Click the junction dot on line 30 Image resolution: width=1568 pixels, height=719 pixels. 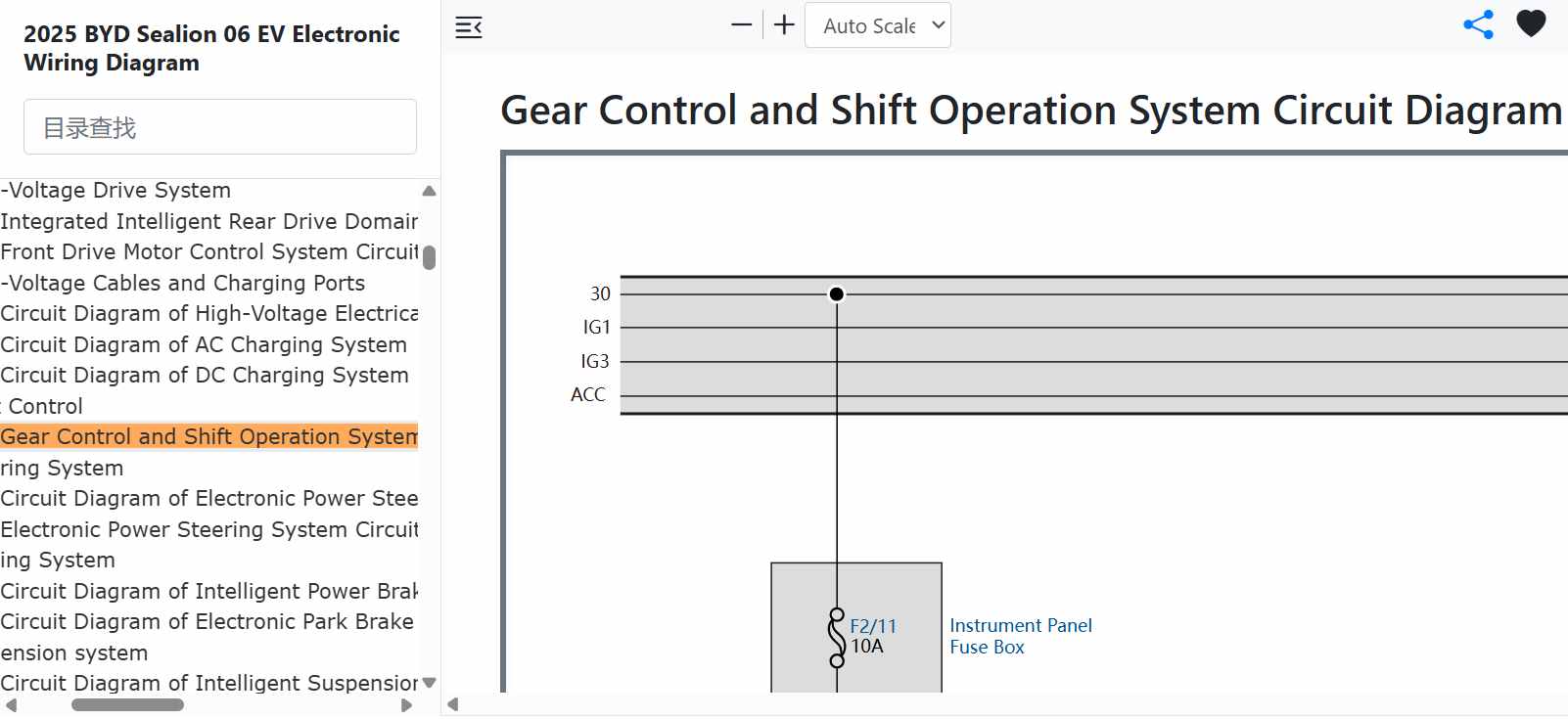tap(837, 293)
